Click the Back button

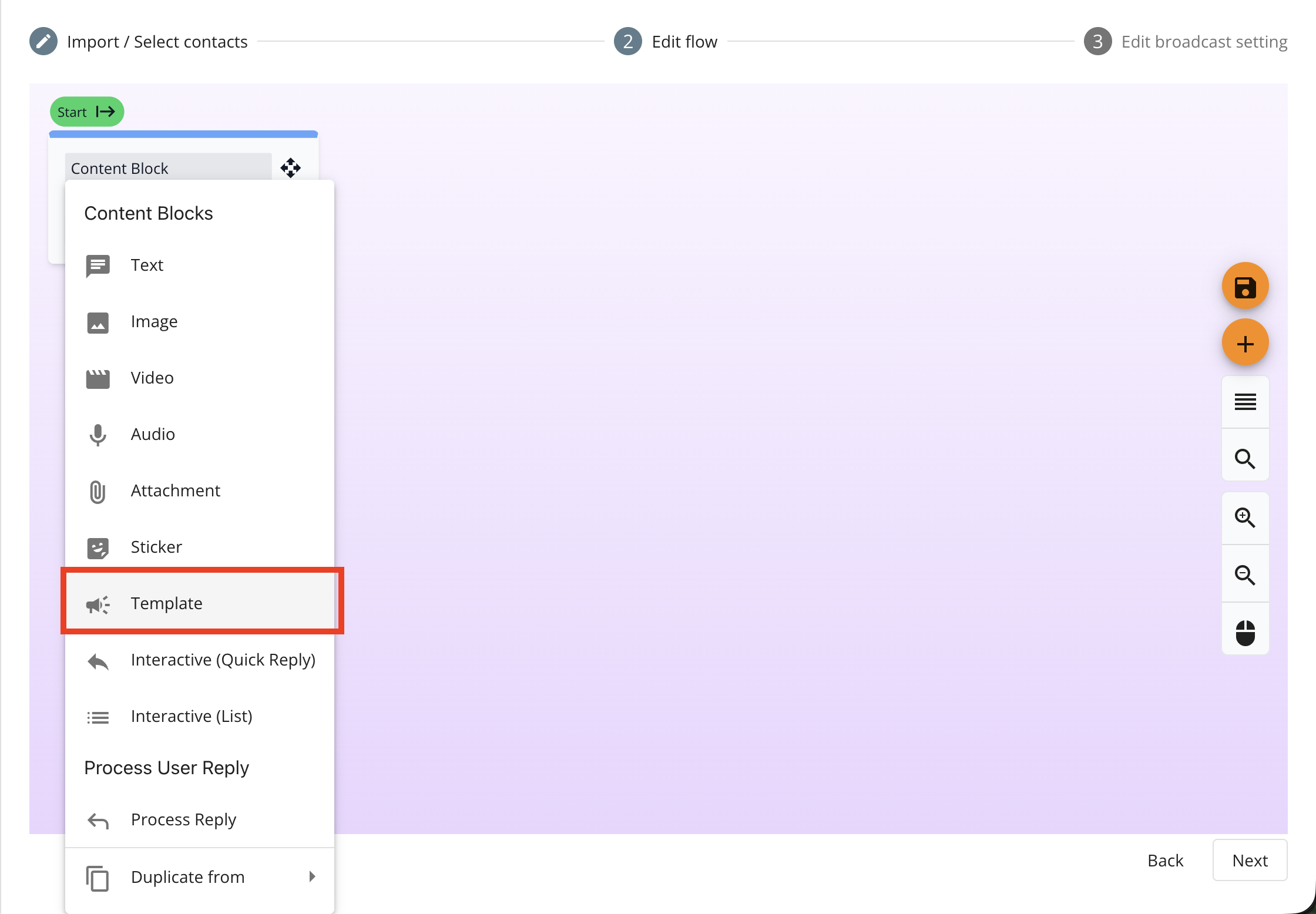[1165, 861]
